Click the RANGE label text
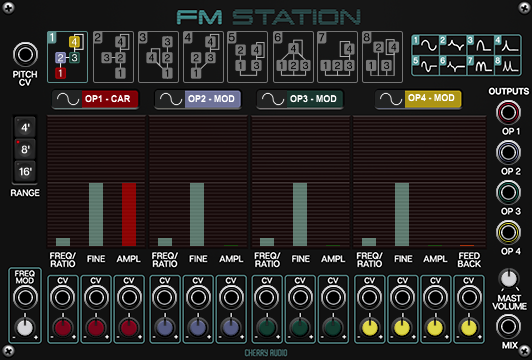This screenshot has height=360, width=532. pos(25,193)
